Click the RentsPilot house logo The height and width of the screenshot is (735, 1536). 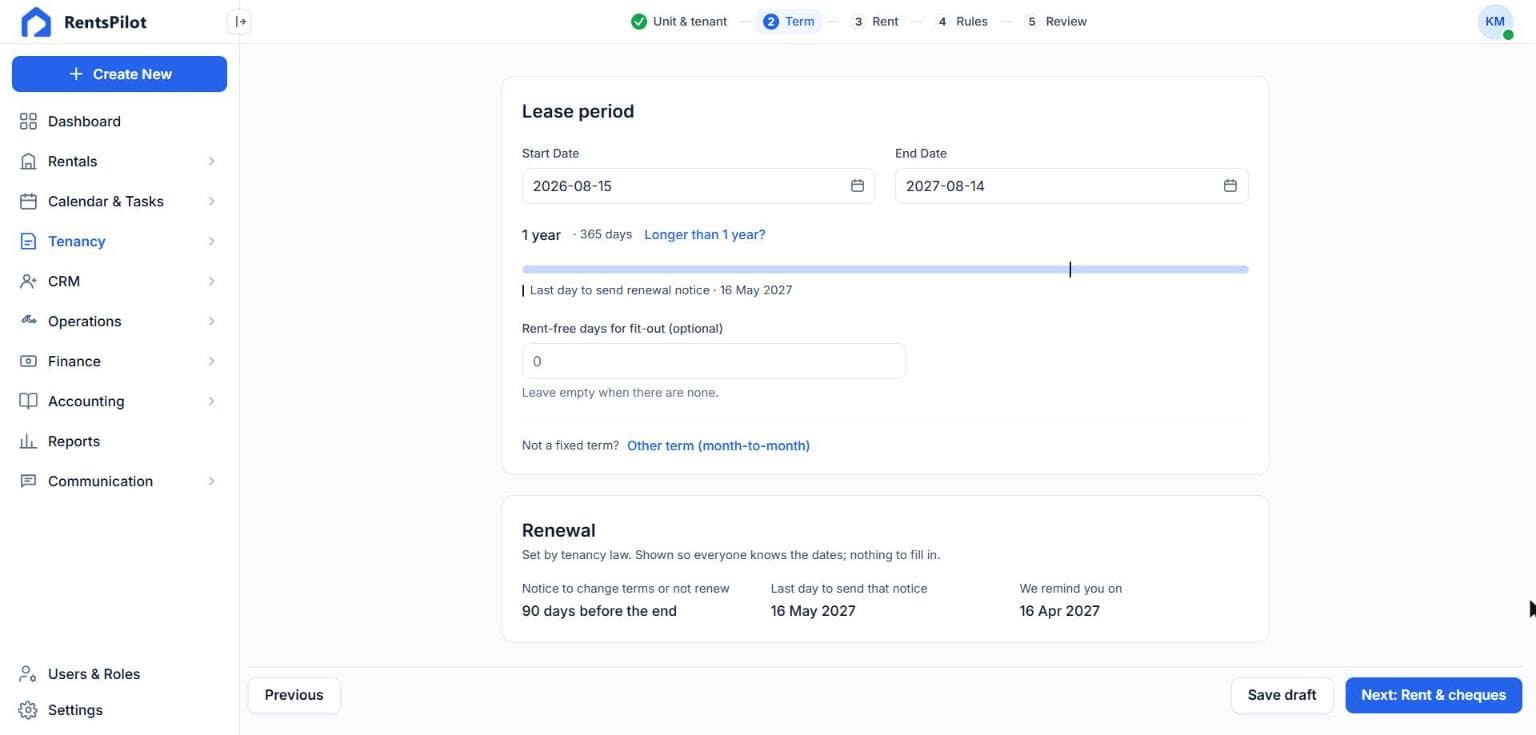click(x=36, y=22)
